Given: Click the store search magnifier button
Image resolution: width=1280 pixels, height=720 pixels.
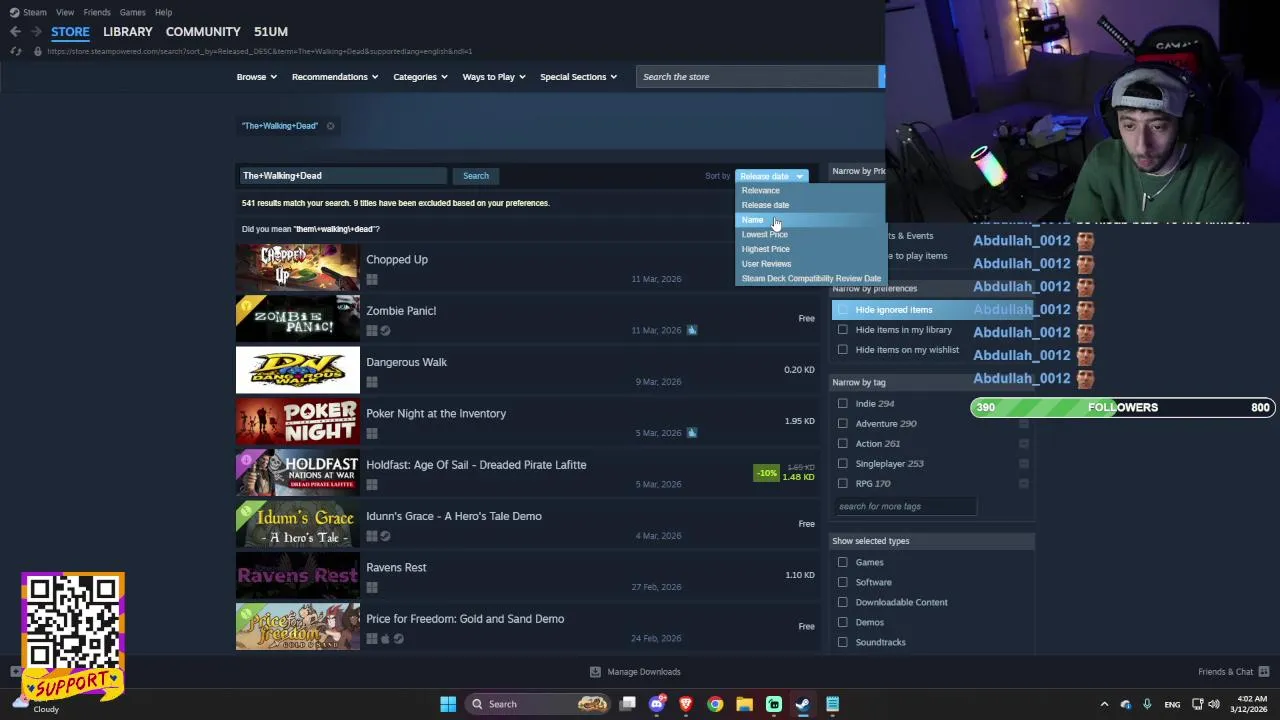Looking at the screenshot, I should click(881, 77).
